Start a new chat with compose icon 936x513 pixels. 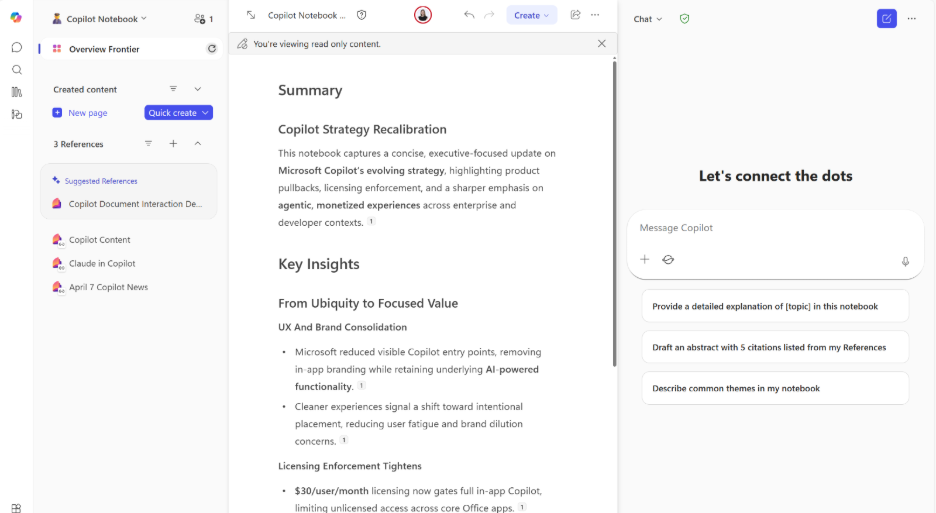(886, 19)
